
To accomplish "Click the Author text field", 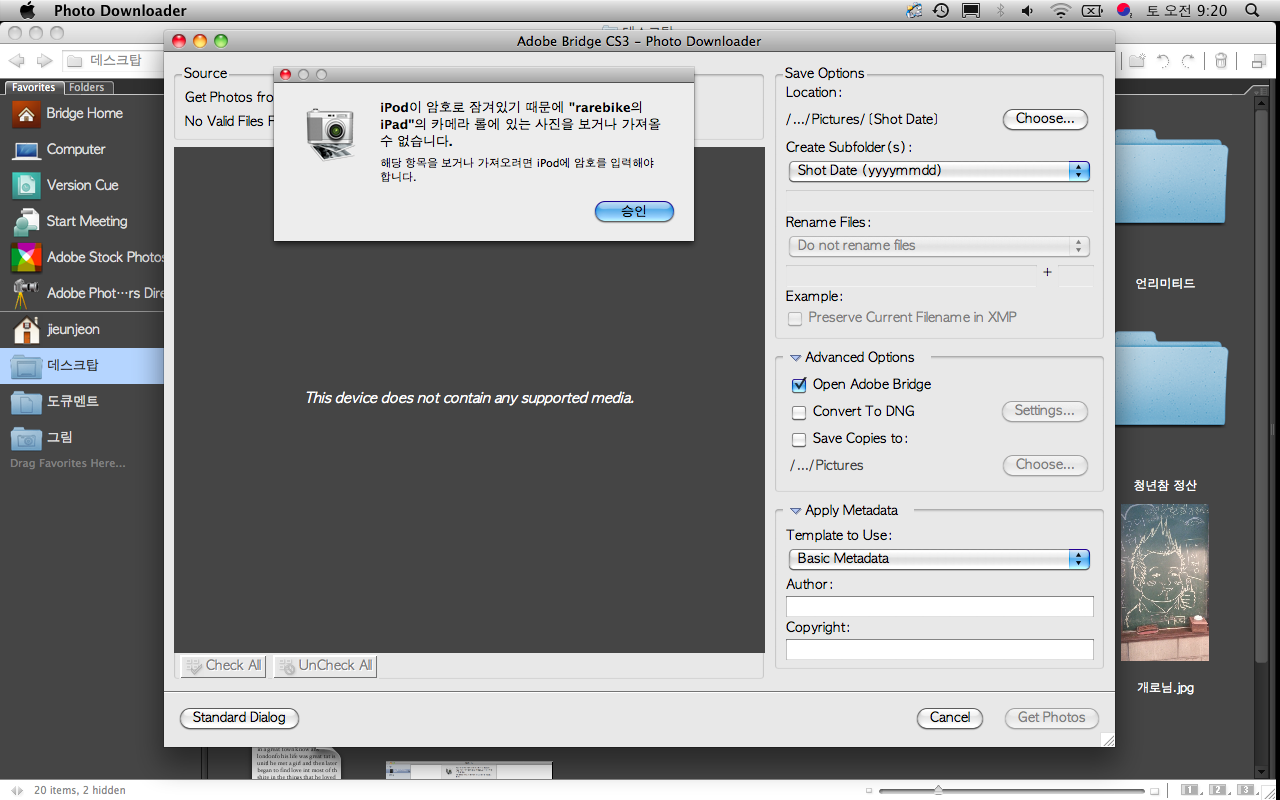I will tap(939, 606).
